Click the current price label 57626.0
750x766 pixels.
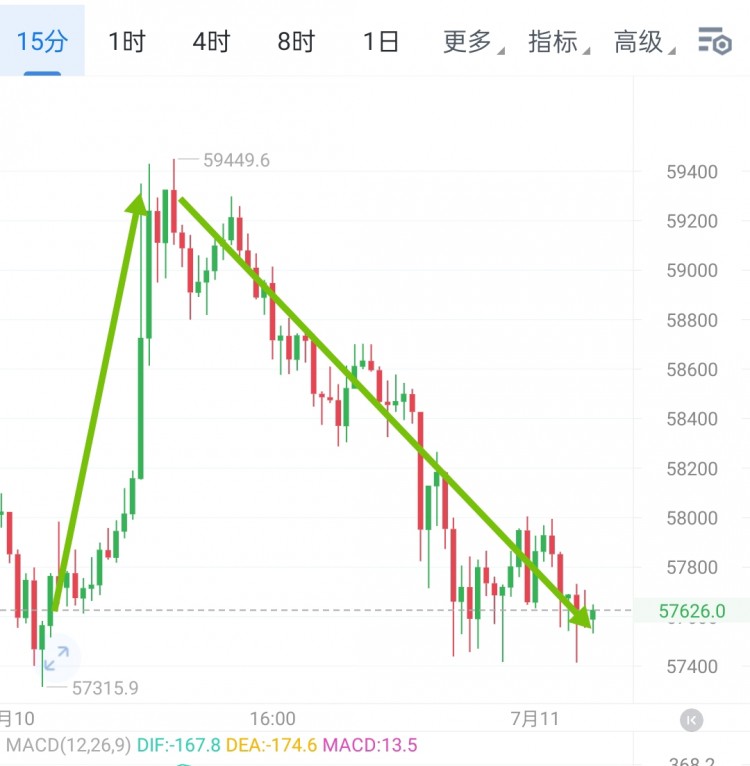click(691, 611)
